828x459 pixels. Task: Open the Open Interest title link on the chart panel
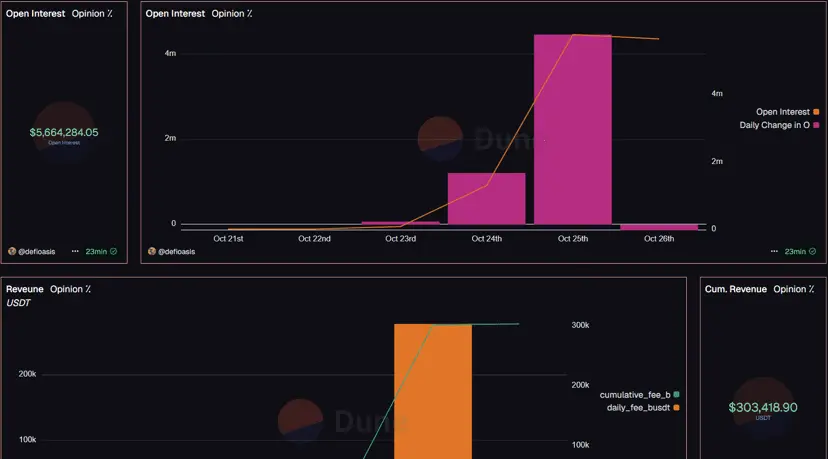tap(175, 14)
